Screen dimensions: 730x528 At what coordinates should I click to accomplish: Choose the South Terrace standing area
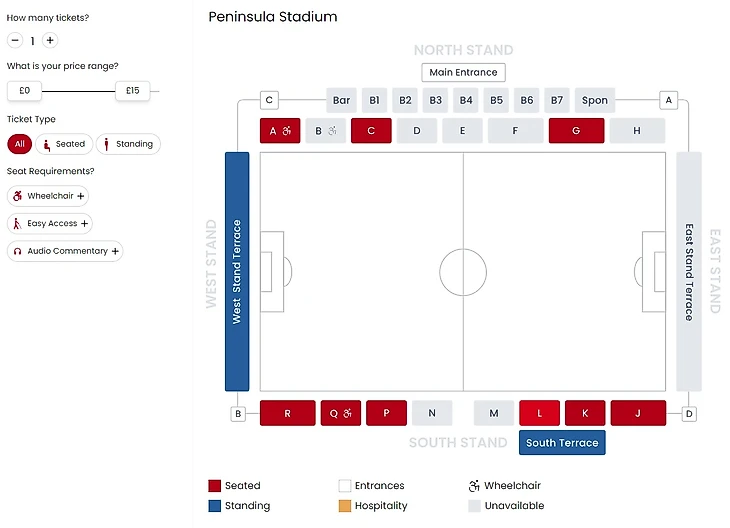pos(562,443)
